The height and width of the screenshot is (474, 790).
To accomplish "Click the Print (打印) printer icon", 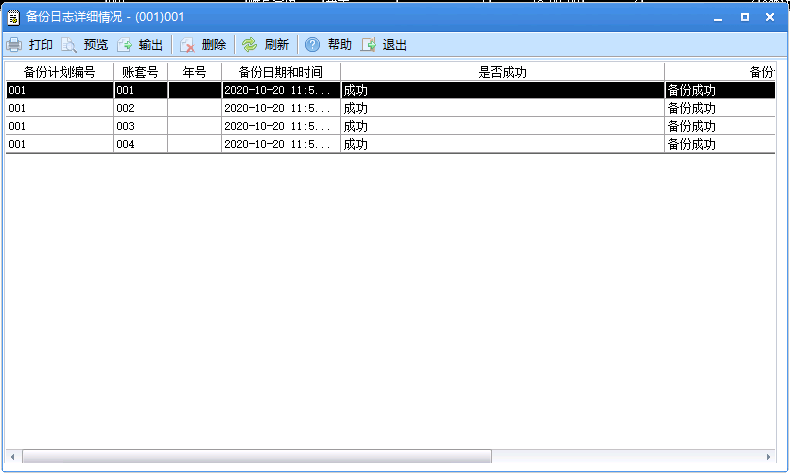I will (14, 45).
